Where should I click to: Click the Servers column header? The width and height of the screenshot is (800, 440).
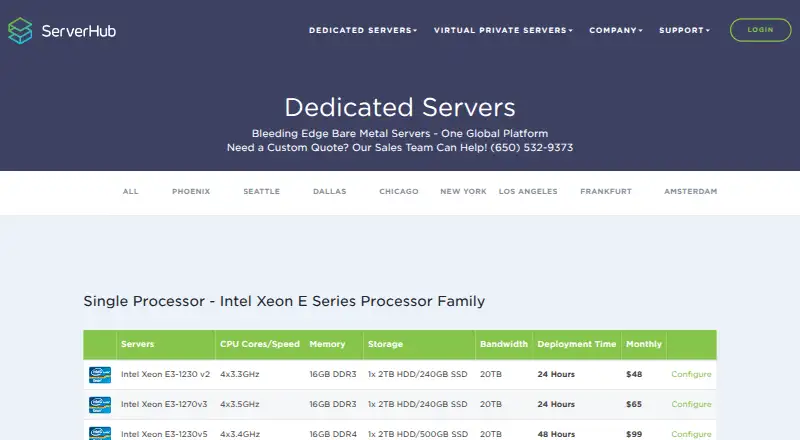[137, 344]
